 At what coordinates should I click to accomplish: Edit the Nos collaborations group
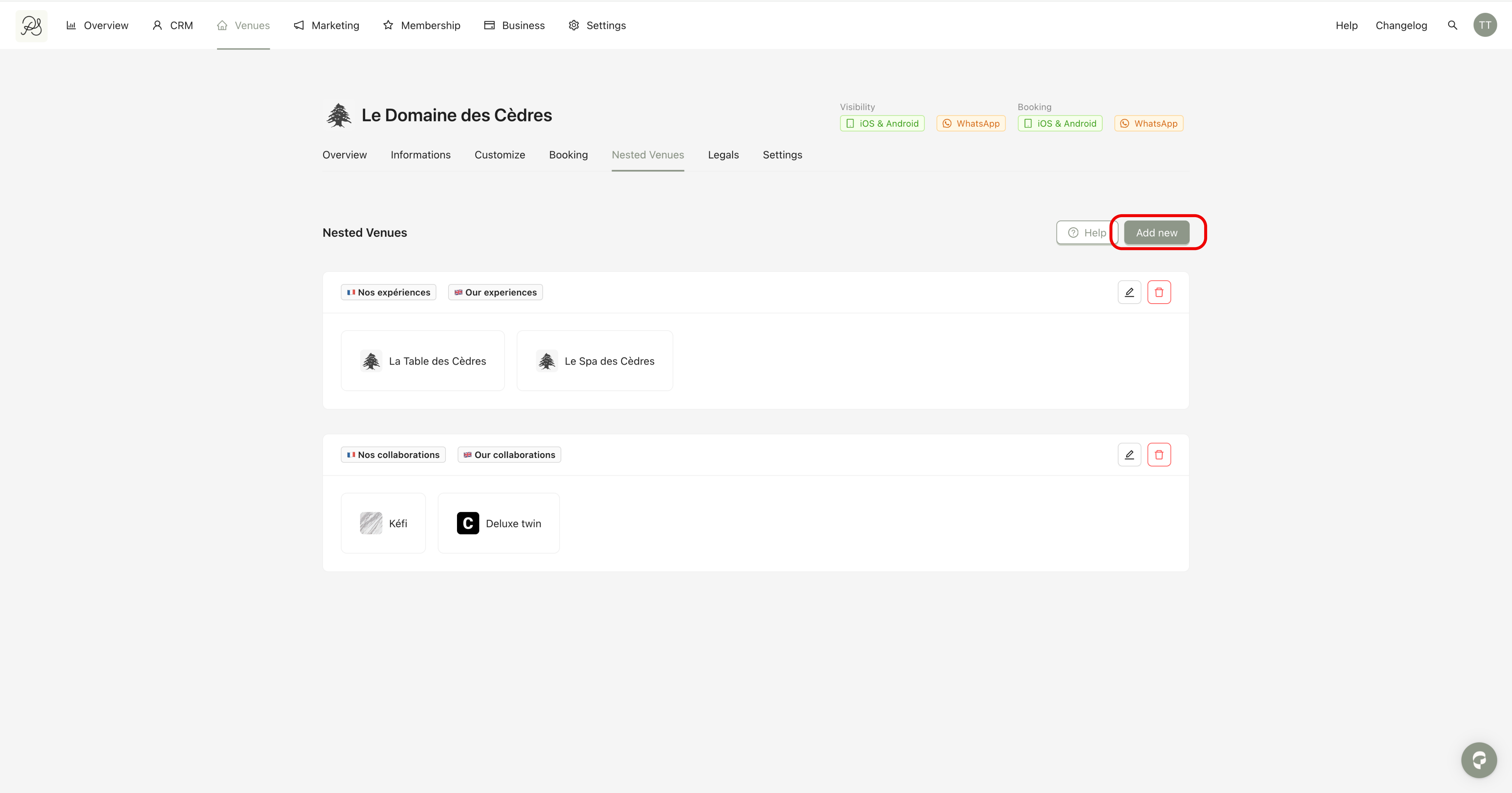pyautogui.click(x=1129, y=455)
